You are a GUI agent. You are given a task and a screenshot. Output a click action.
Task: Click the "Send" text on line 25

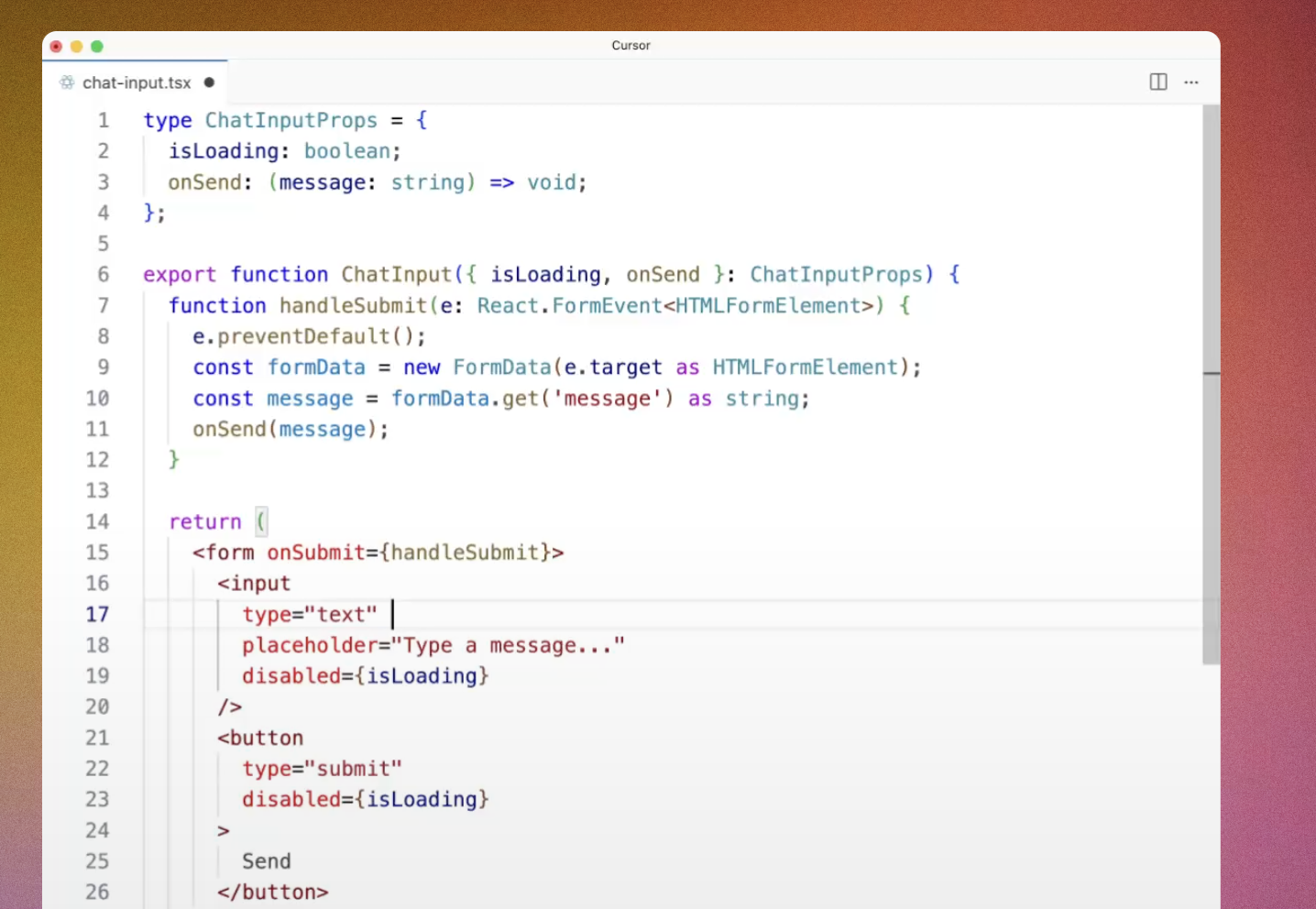pyautogui.click(x=267, y=861)
